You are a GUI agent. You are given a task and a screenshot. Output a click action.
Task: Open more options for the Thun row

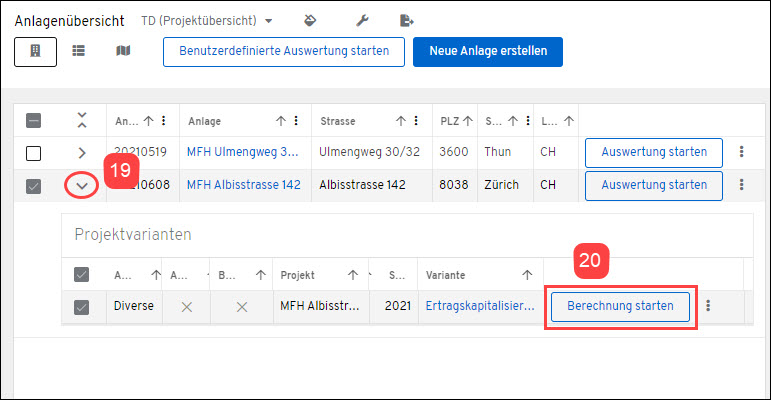(741, 152)
